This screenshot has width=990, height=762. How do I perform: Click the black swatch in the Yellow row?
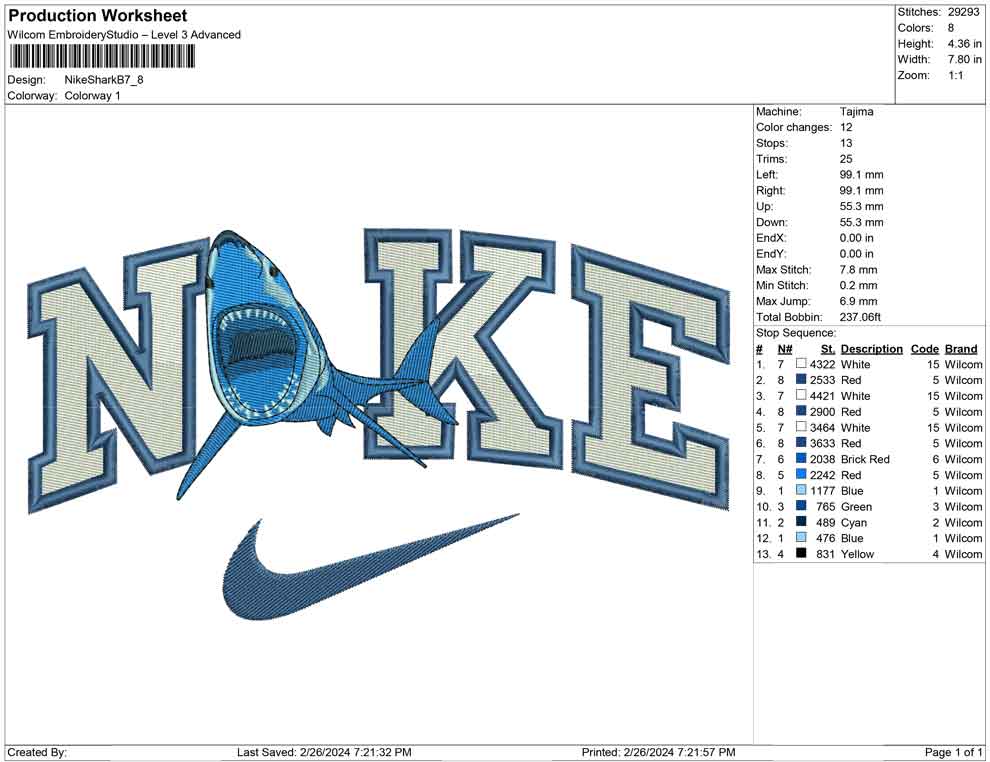[801, 553]
